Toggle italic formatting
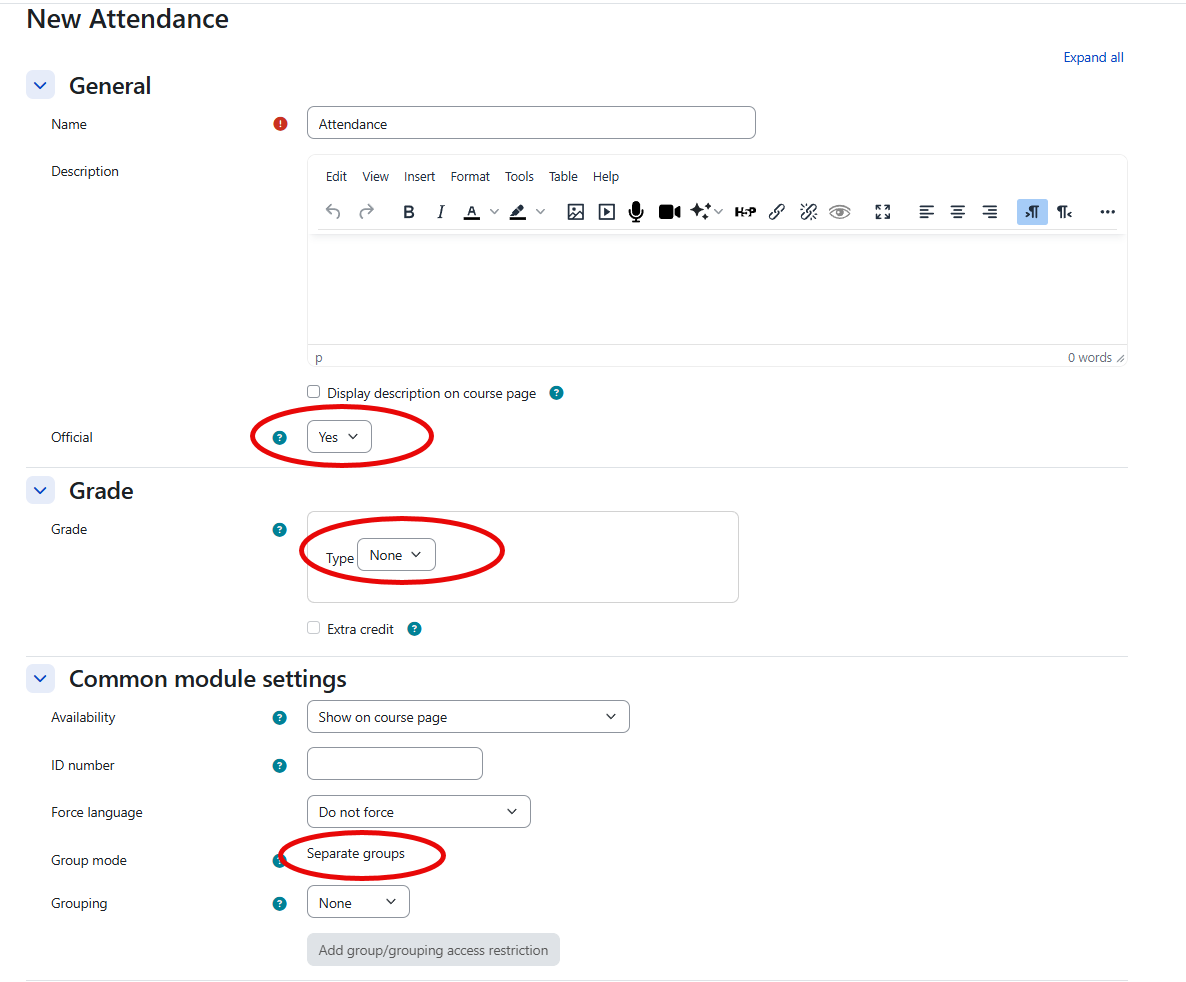The image size is (1186, 982). pyautogui.click(x=440, y=212)
